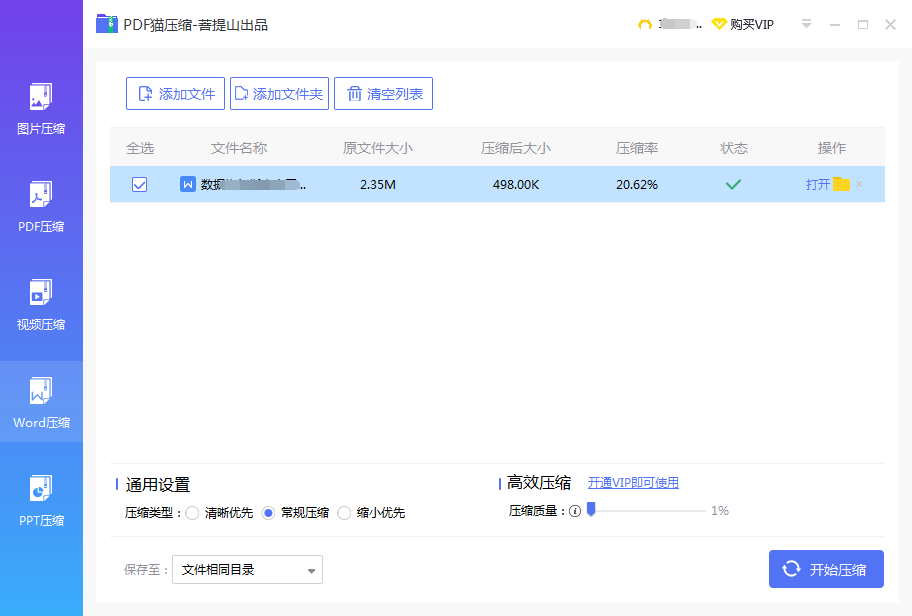Open the 图片压缩 image compression section
The width and height of the screenshot is (912, 616).
point(41,109)
